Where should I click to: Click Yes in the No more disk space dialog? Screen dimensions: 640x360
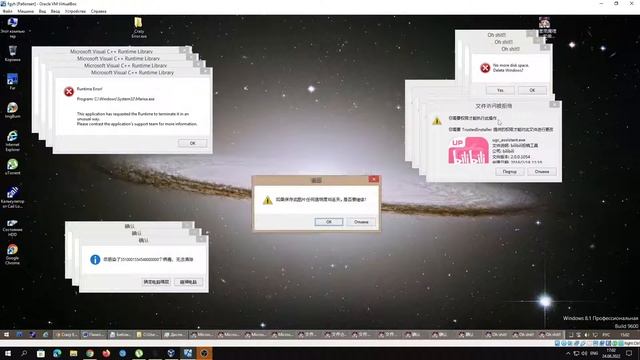tap(500, 90)
